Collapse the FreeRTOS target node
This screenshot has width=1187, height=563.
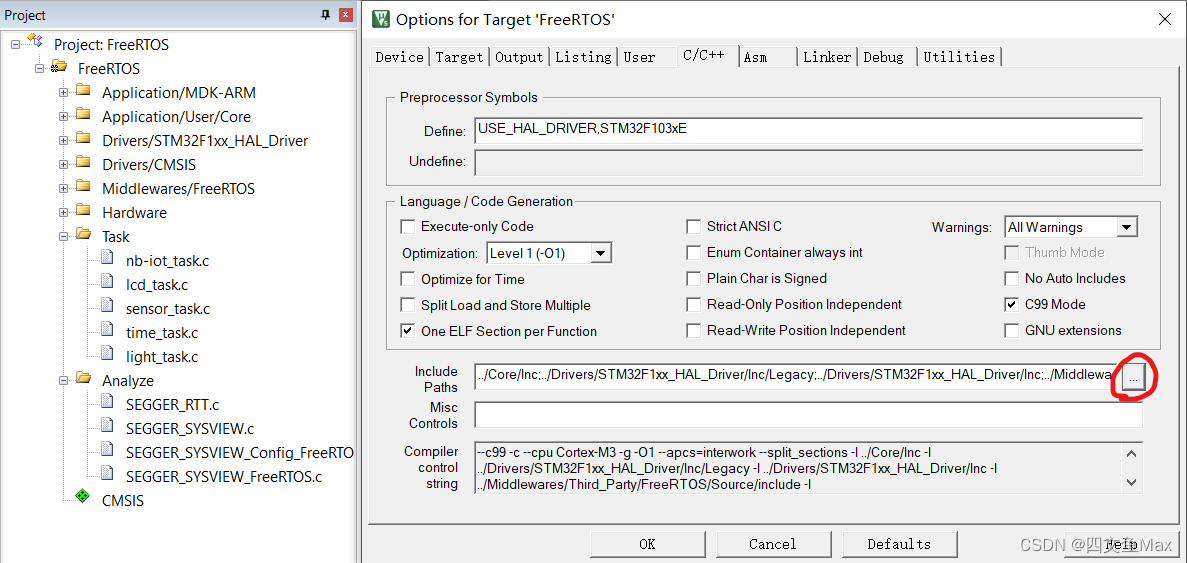(39, 69)
